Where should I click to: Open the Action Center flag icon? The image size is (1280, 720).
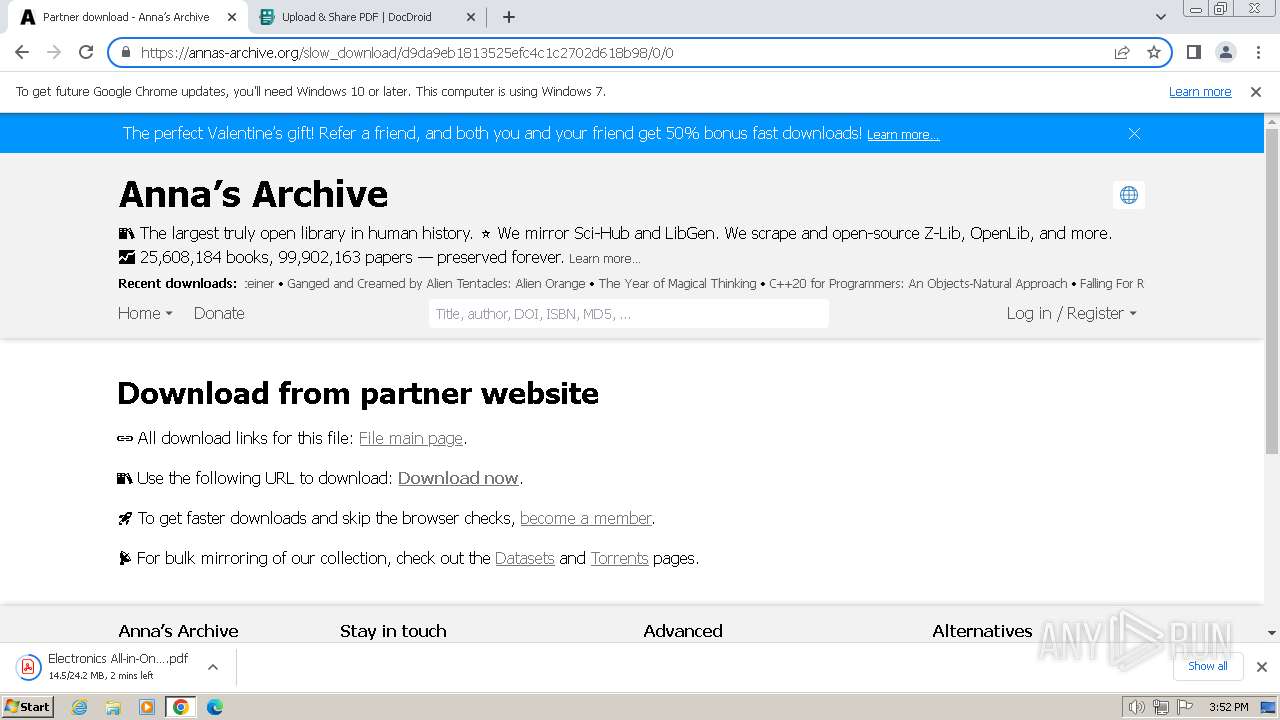pos(1183,707)
